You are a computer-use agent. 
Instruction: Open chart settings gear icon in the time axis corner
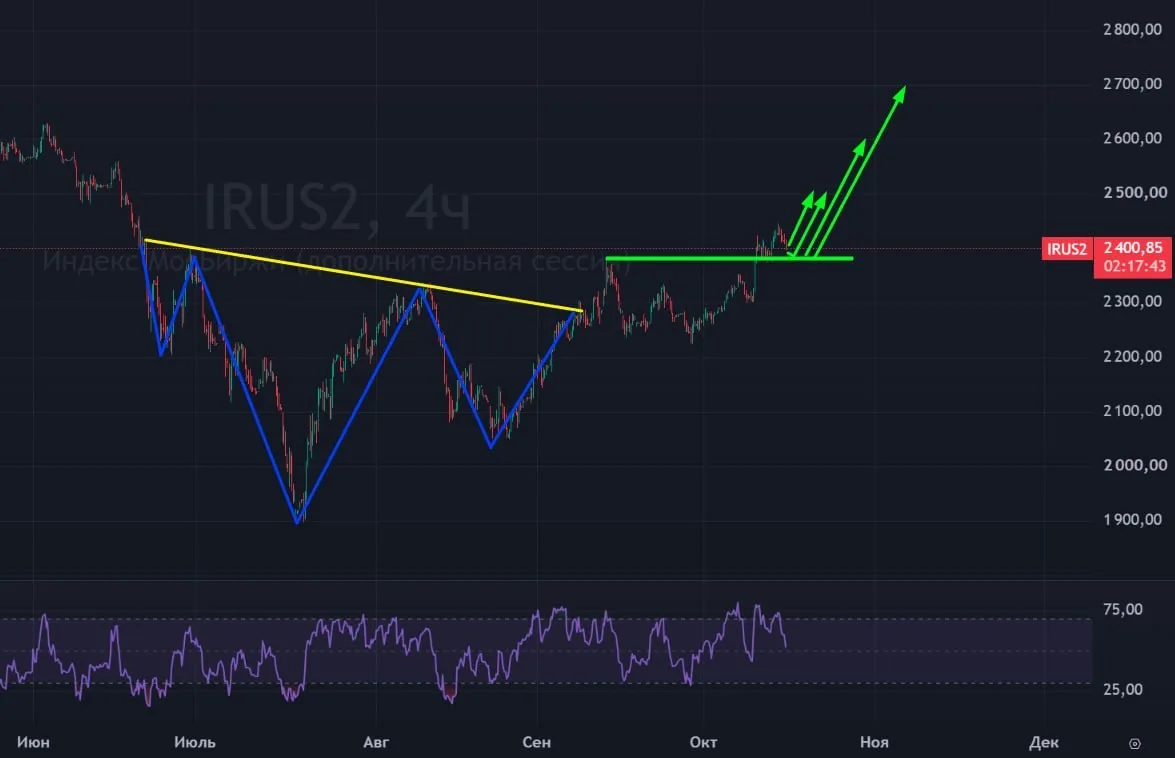click(x=1135, y=744)
